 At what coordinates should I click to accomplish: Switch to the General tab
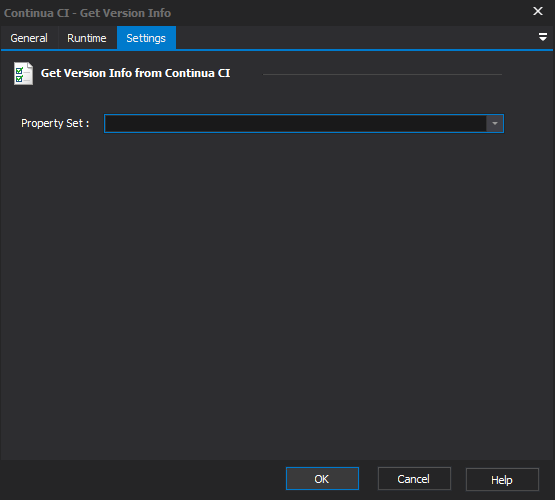pos(29,38)
